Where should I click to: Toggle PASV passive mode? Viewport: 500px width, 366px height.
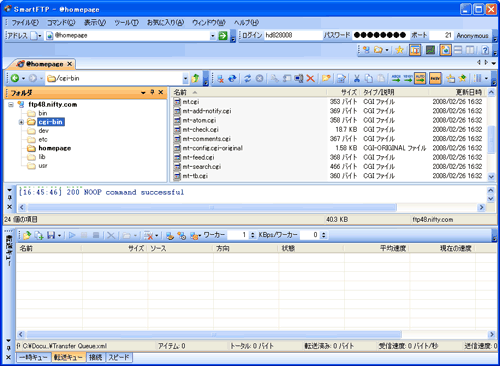coord(435,78)
